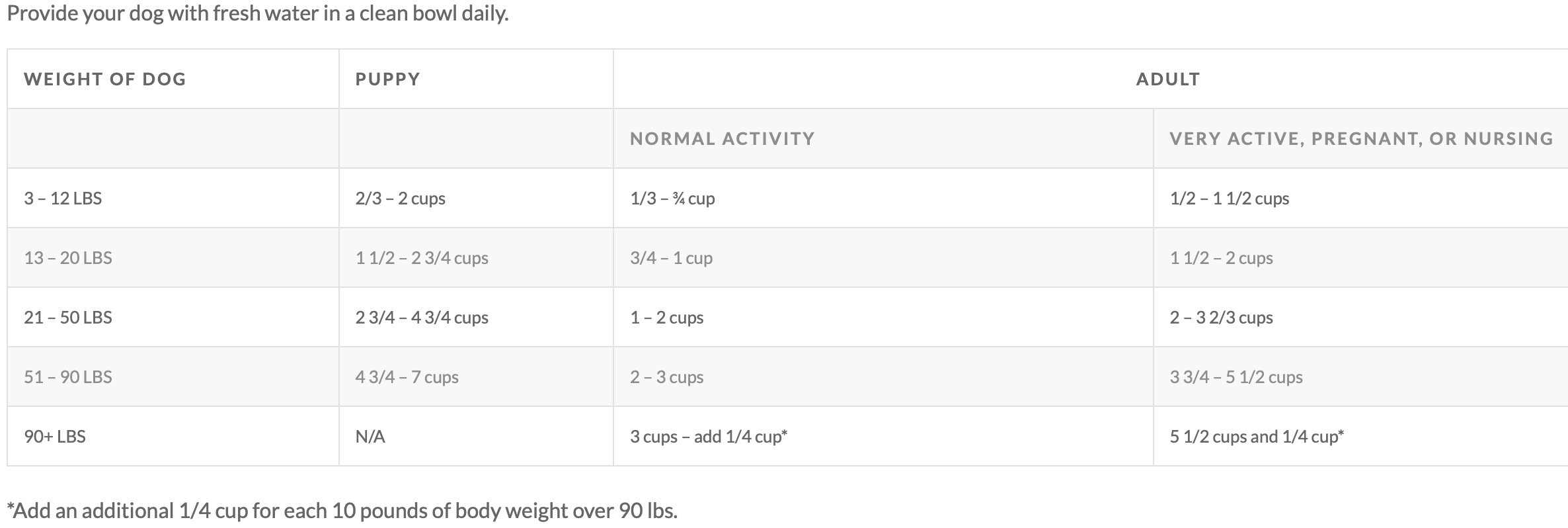Click the 21 – 50 LBS weight cell
Image resolution: width=1568 pixels, height=528 pixels.
click(68, 318)
